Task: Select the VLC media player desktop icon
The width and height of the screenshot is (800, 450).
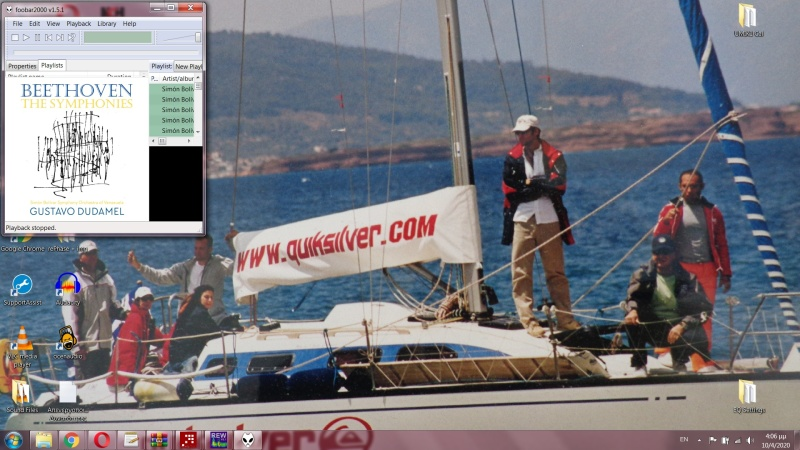Action: pyautogui.click(x=22, y=347)
